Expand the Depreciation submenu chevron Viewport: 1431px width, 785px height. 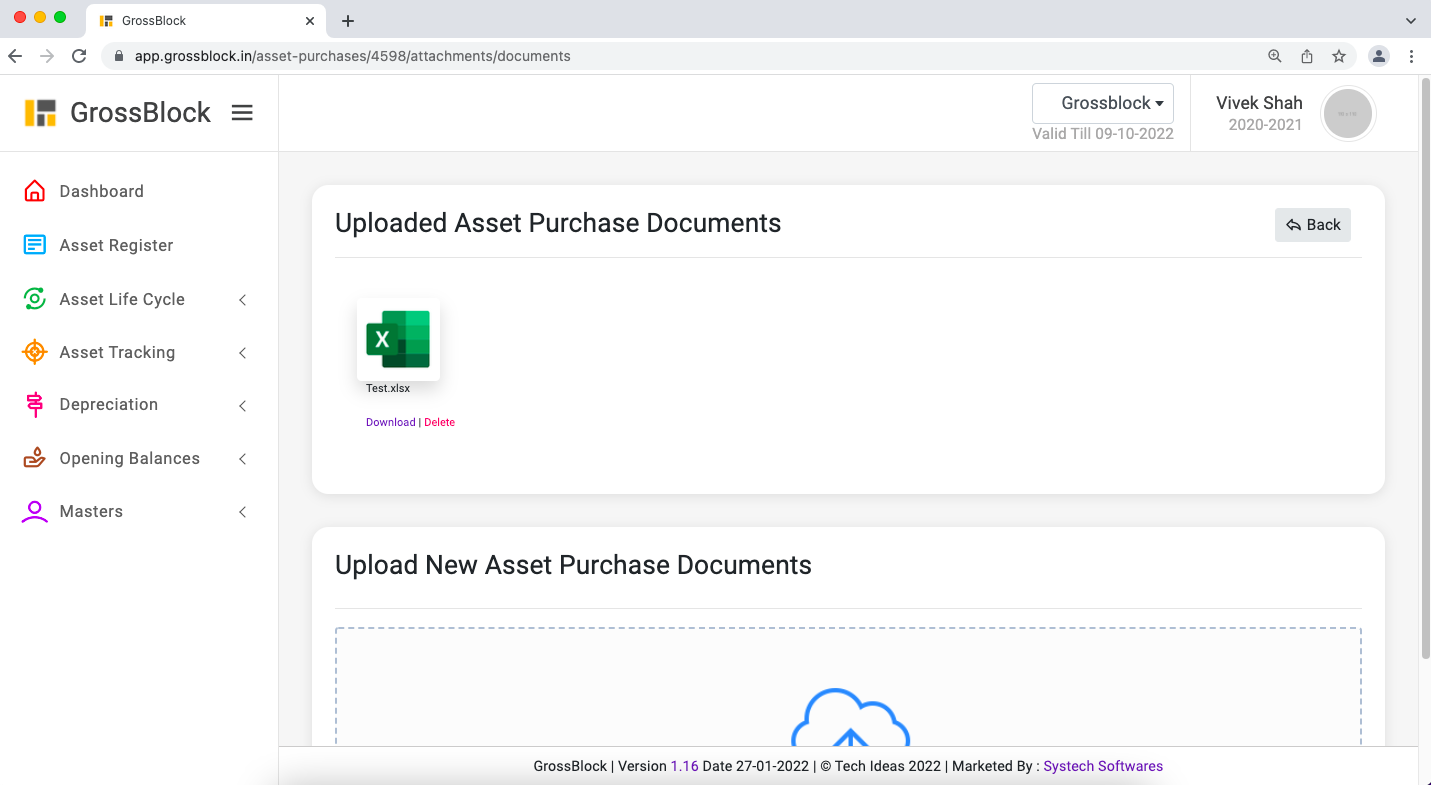(x=242, y=406)
